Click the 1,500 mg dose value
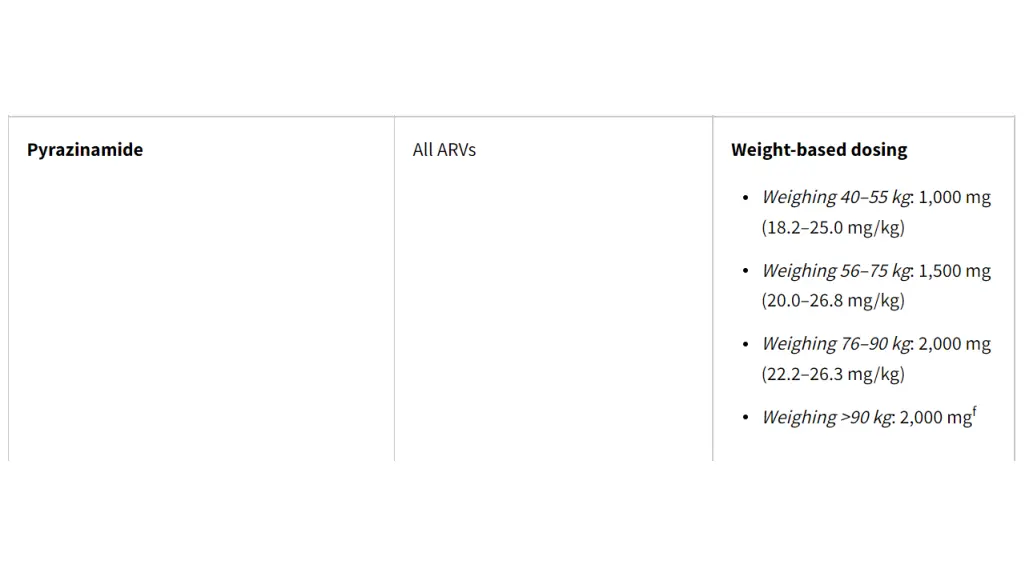The image size is (1024, 576). 955,271
